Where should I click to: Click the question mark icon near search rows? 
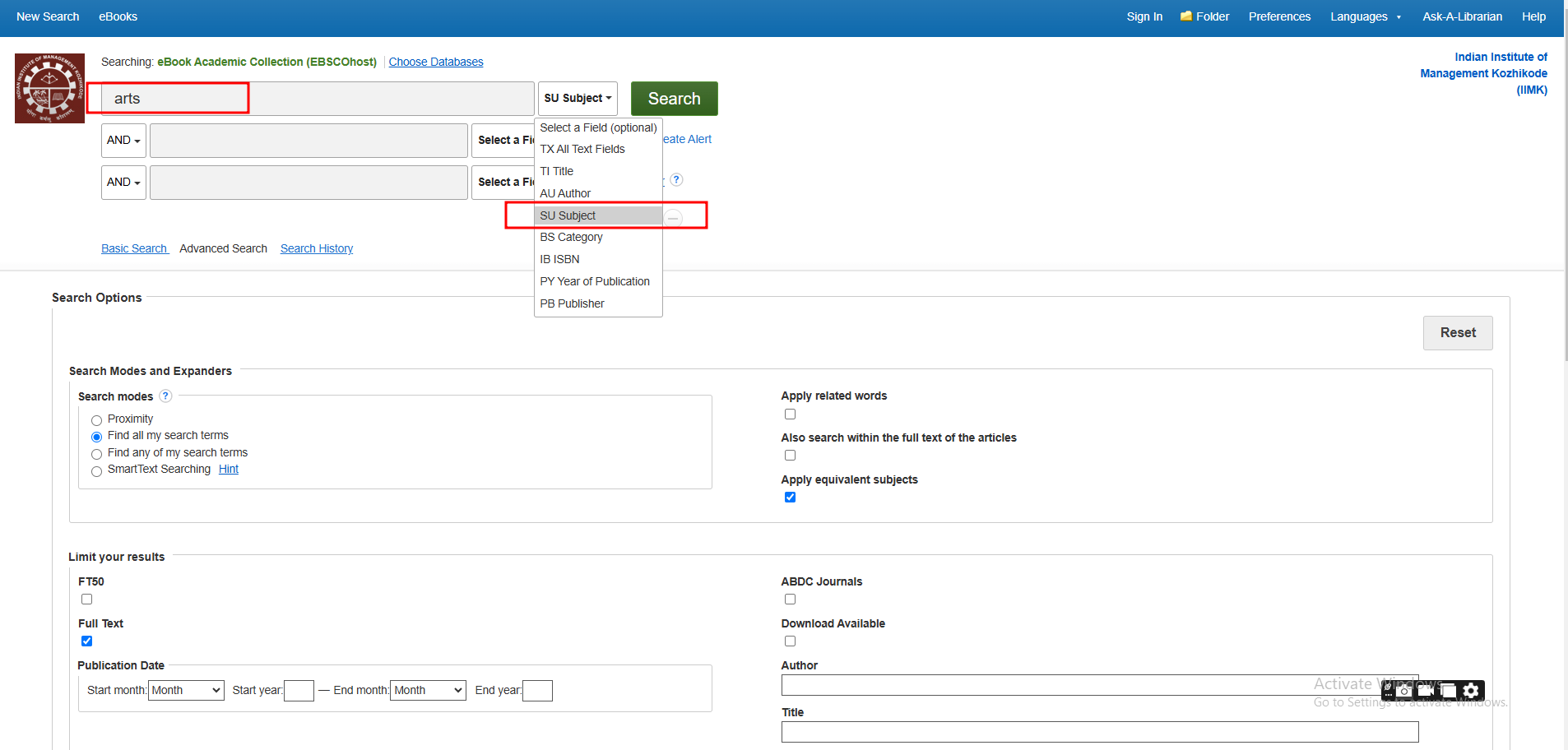point(676,180)
